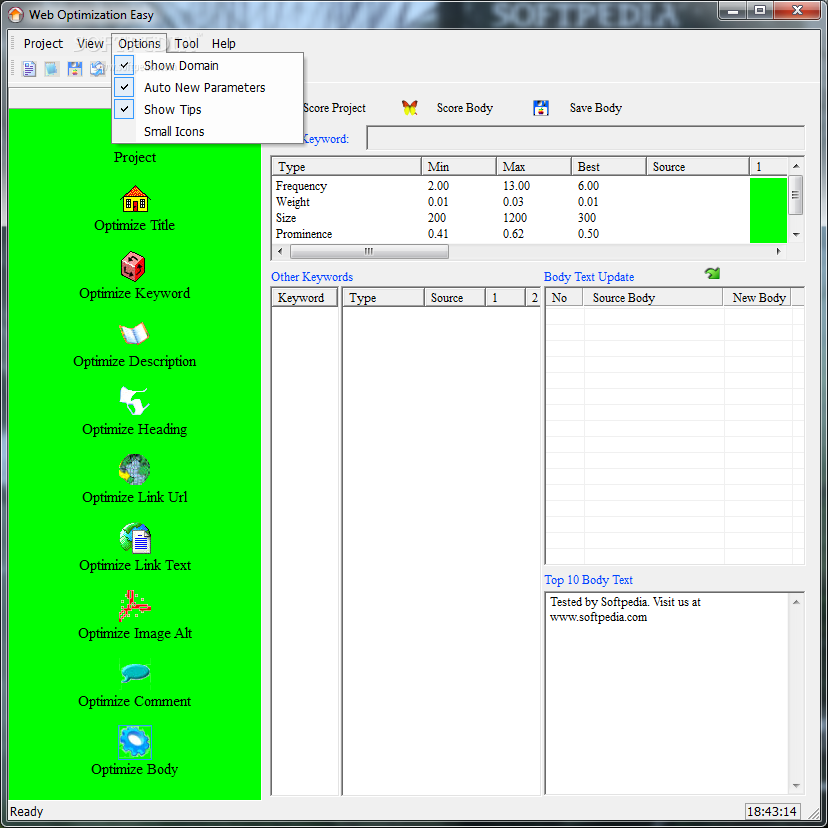Image resolution: width=828 pixels, height=828 pixels.
Task: Click the Score Body butterfly icon
Action: tap(410, 108)
